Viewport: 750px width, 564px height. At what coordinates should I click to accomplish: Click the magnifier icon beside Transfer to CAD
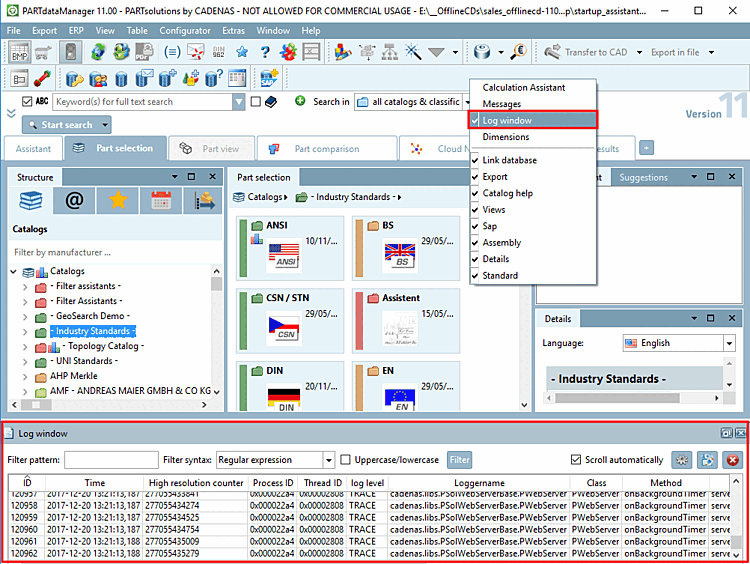[x=519, y=52]
